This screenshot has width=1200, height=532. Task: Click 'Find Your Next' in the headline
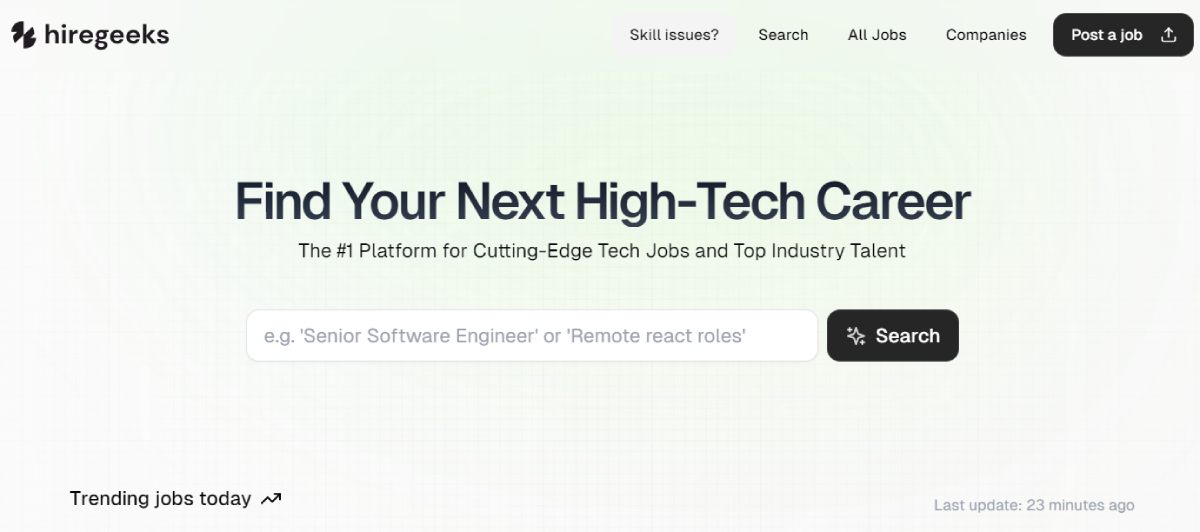tap(399, 201)
